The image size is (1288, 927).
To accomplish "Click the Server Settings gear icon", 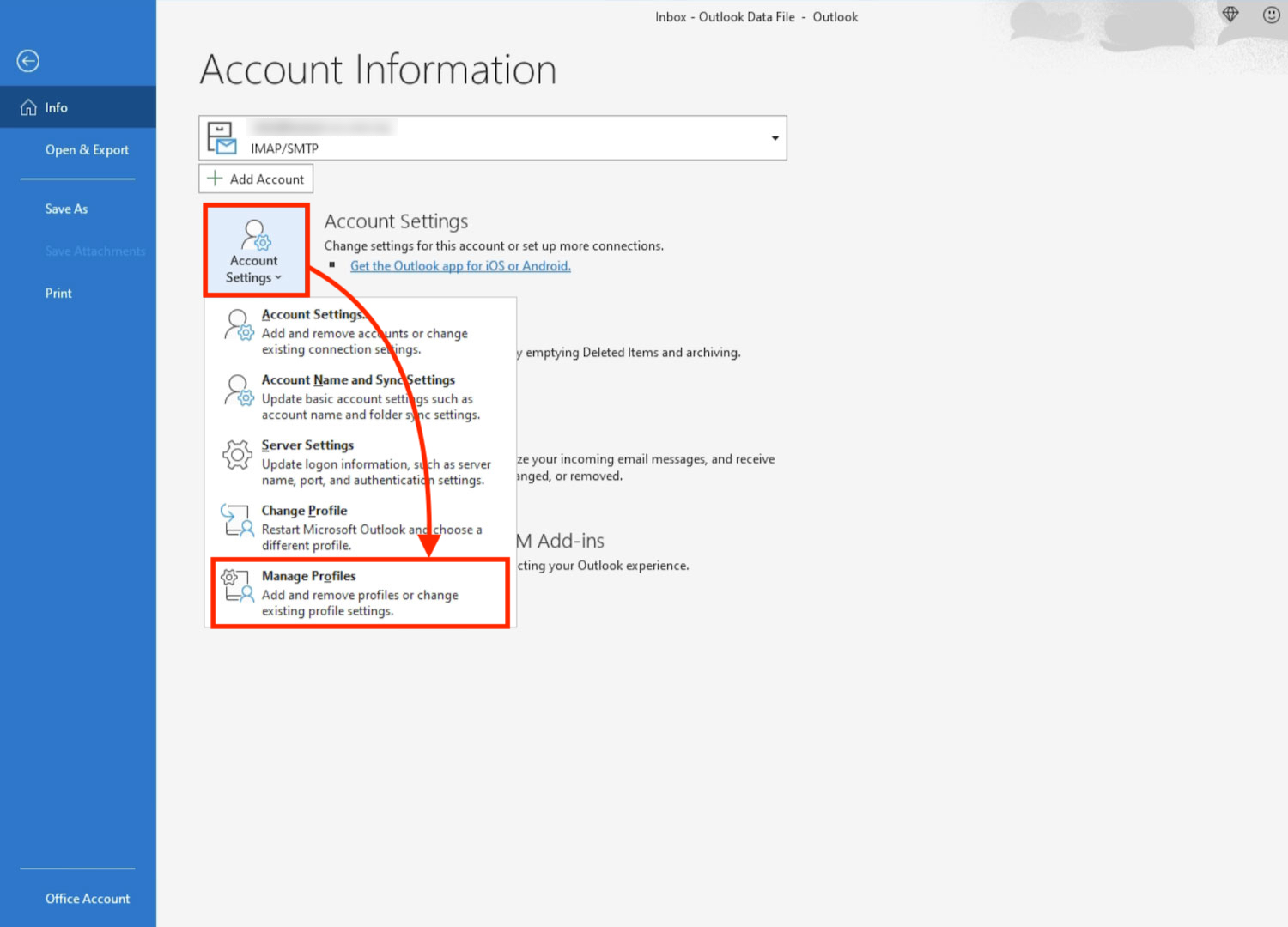I will 237,455.
